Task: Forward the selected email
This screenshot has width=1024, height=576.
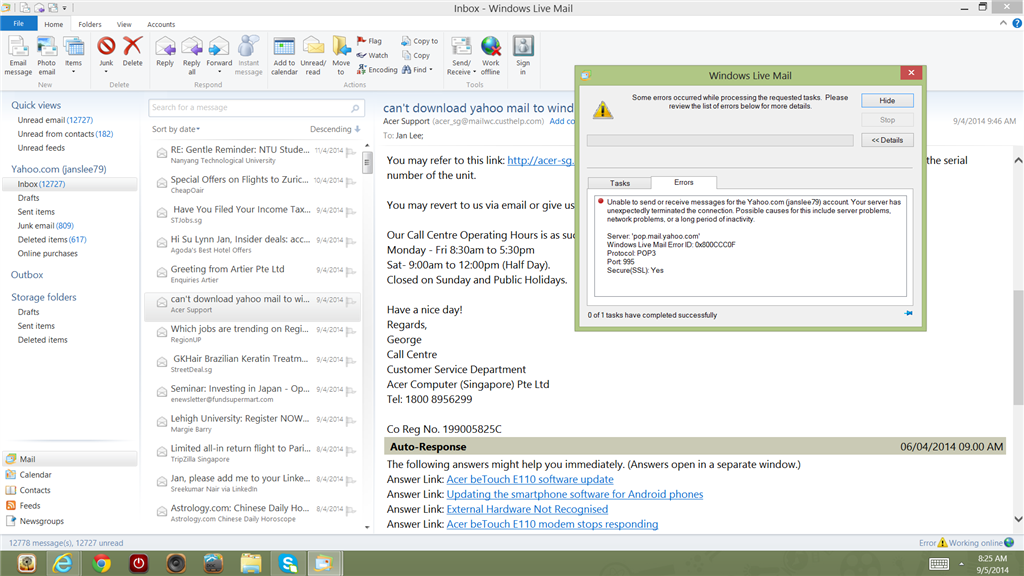Action: click(x=219, y=56)
